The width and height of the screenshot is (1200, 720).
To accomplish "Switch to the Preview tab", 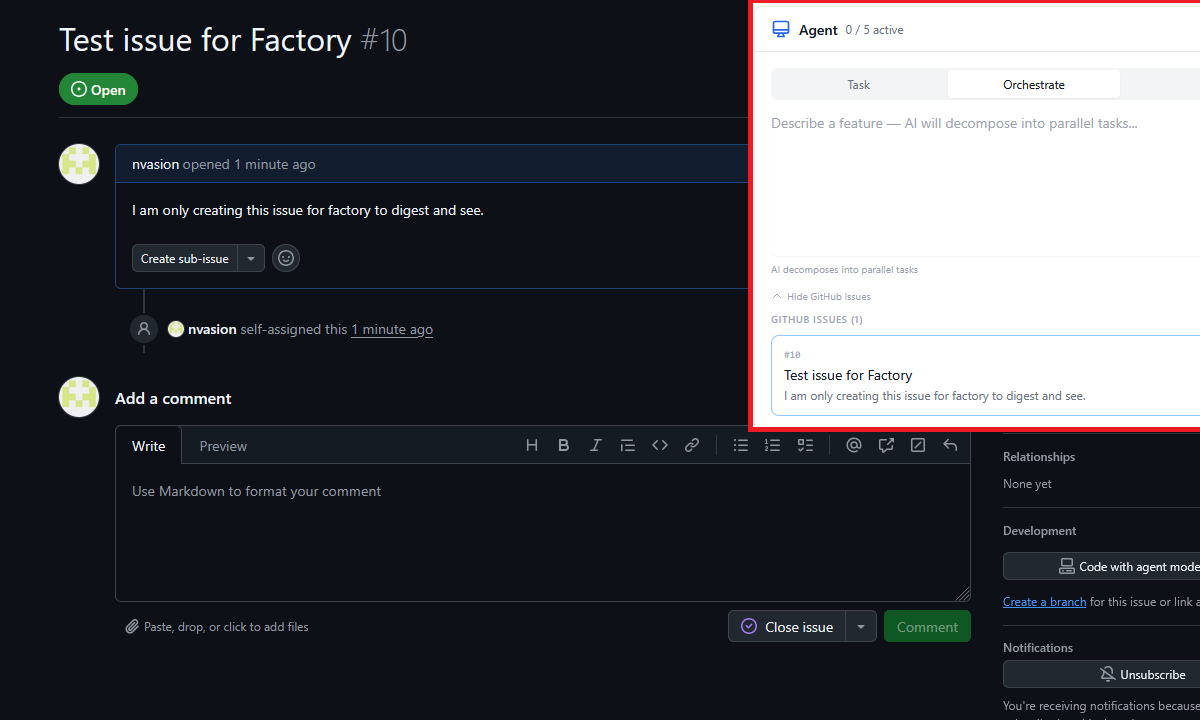I will tap(223, 446).
